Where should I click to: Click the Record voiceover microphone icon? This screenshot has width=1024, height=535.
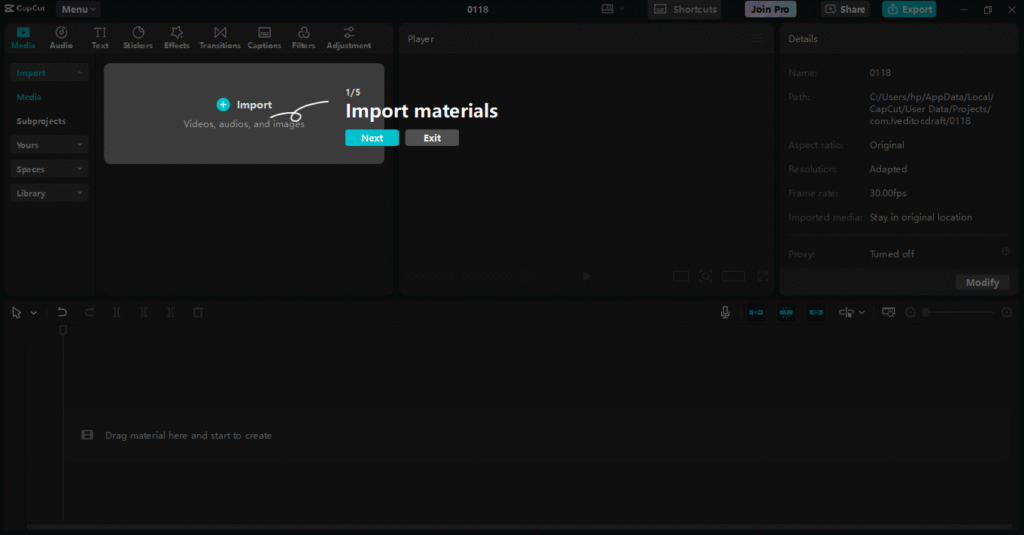(x=725, y=312)
